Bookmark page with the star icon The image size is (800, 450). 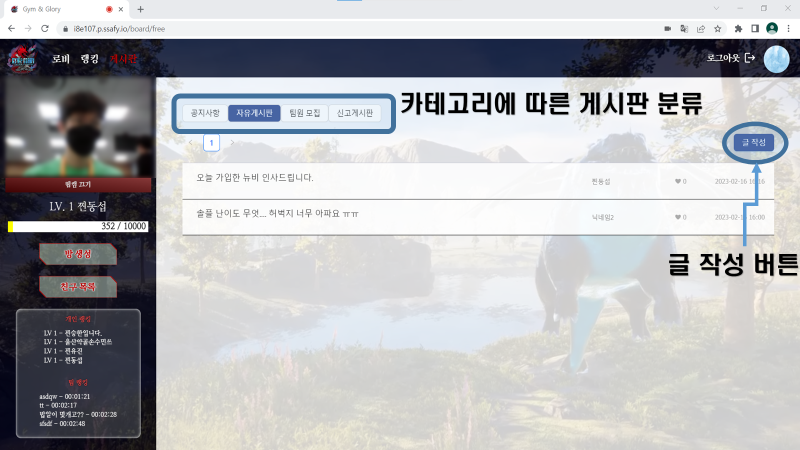(717, 29)
